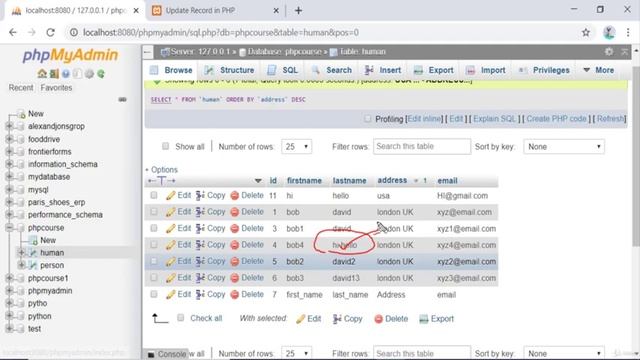
Task: Open the Privileges tab
Action: click(x=544, y=70)
